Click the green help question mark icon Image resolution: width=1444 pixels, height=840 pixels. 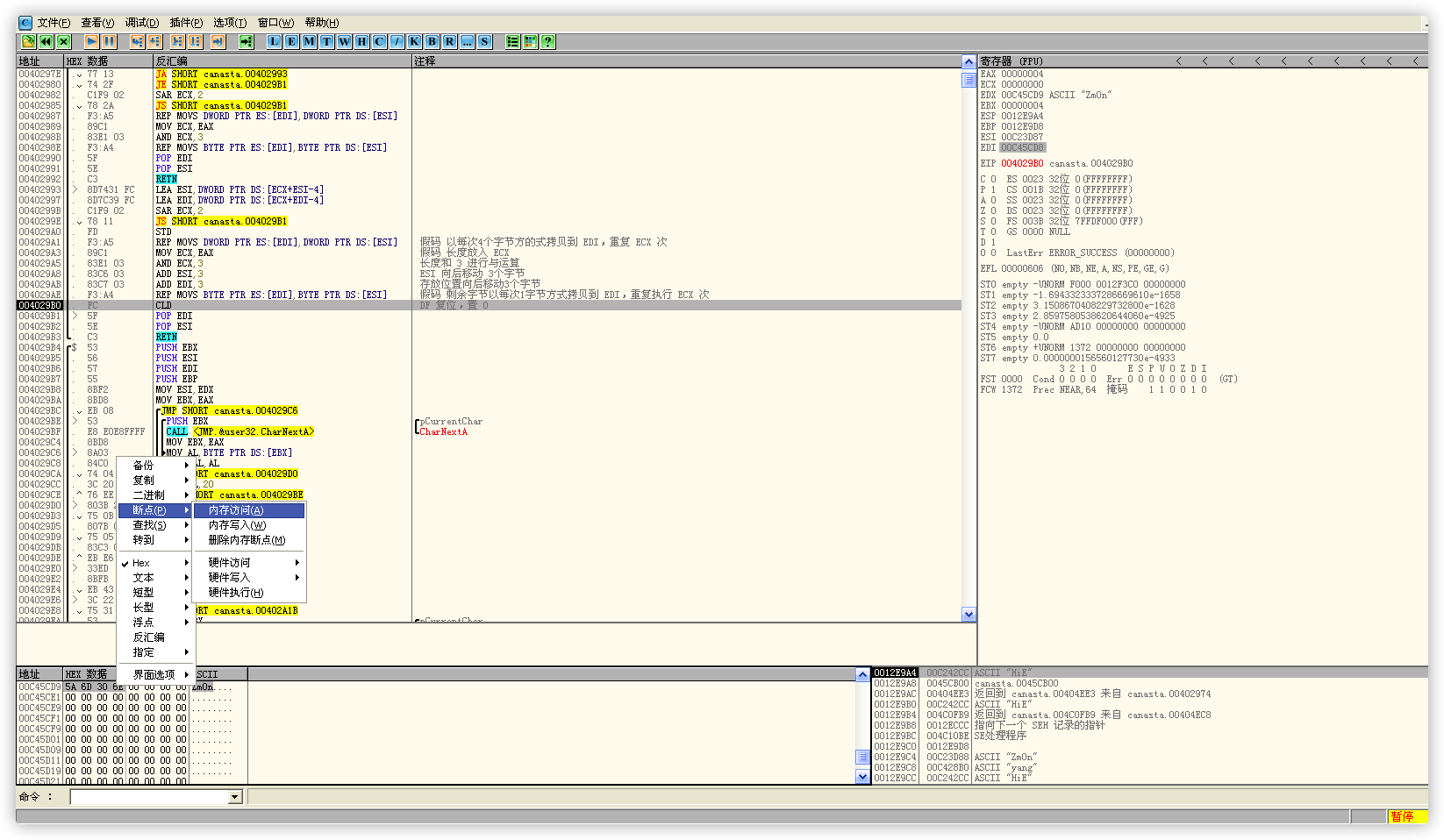click(547, 41)
